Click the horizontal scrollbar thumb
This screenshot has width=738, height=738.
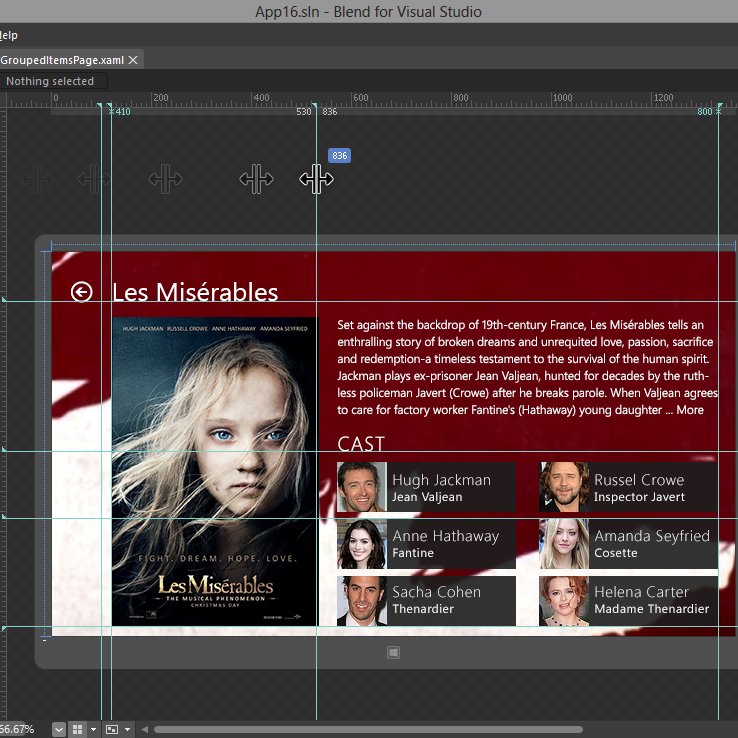click(368, 730)
